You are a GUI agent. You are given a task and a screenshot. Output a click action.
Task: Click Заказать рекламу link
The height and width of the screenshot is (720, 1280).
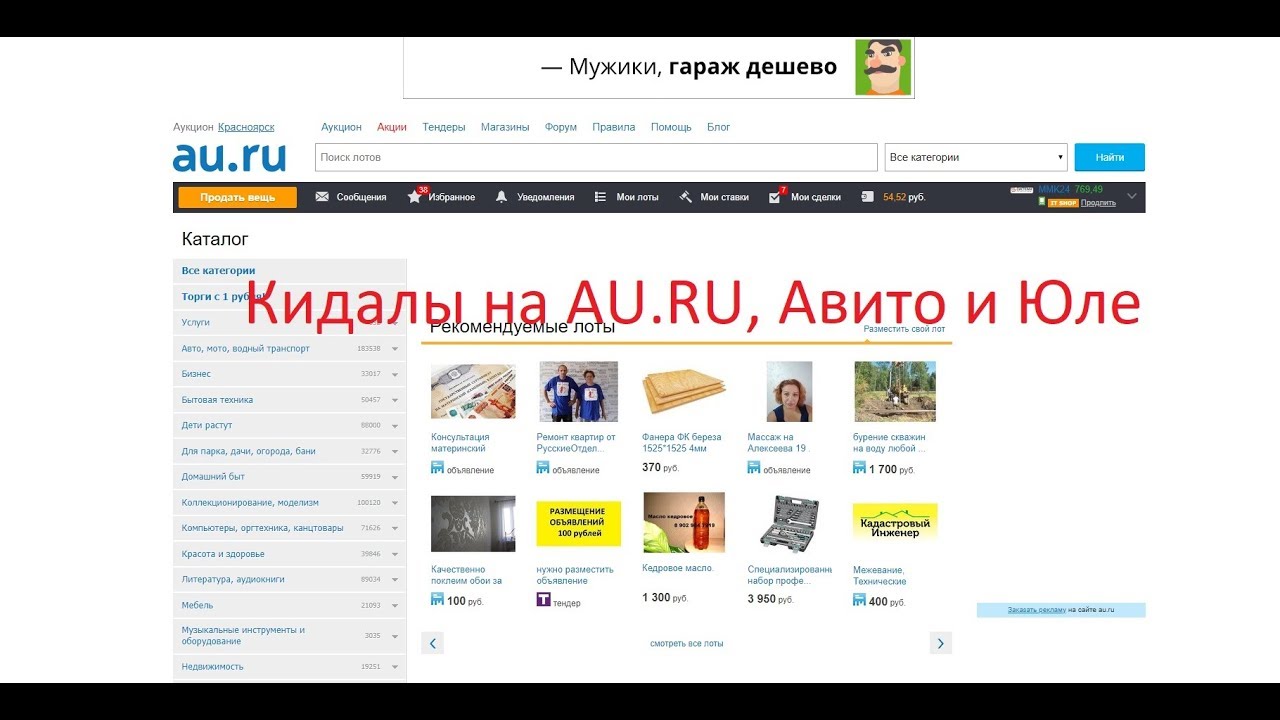click(1036, 609)
